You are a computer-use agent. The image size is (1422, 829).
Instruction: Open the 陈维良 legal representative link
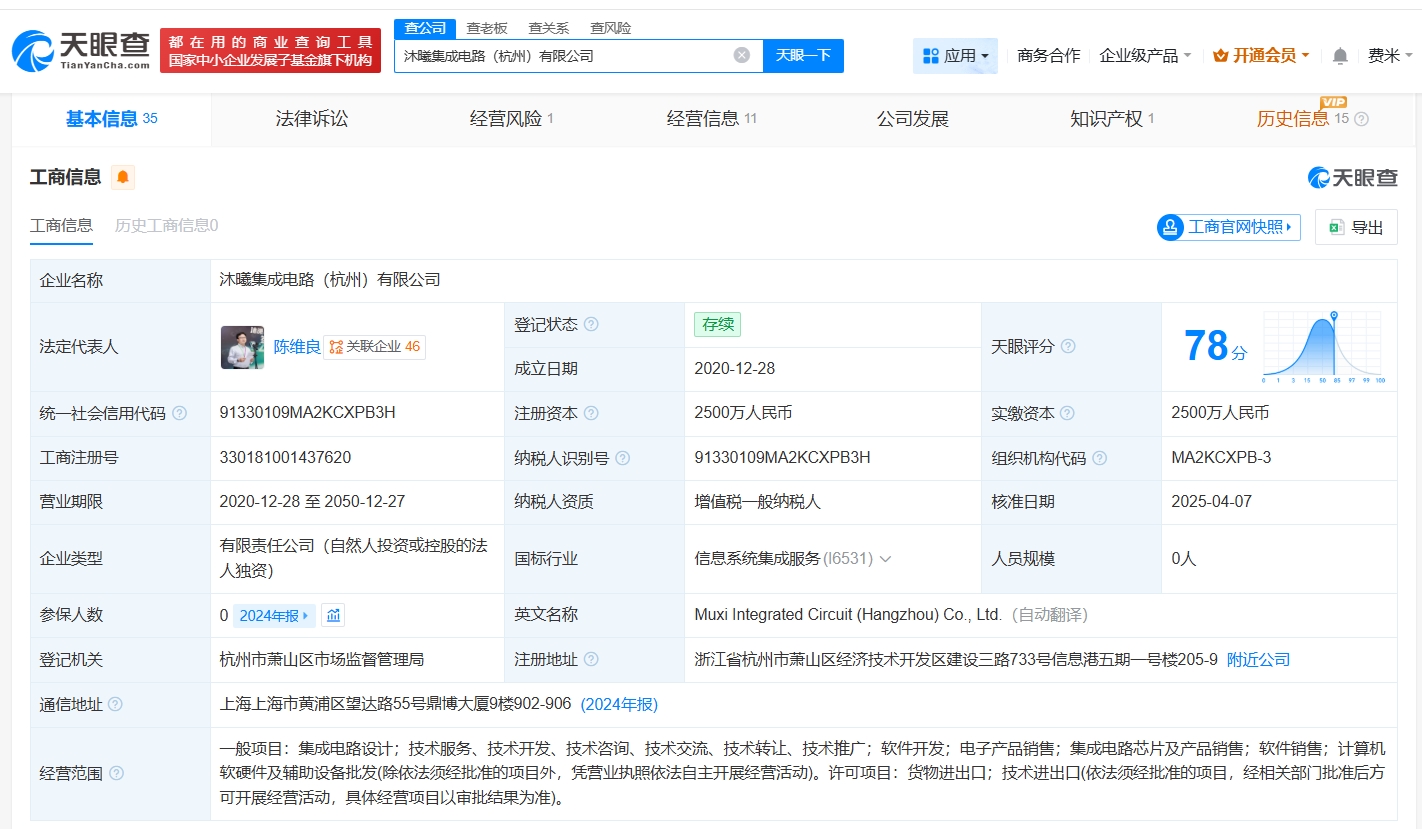tap(297, 347)
